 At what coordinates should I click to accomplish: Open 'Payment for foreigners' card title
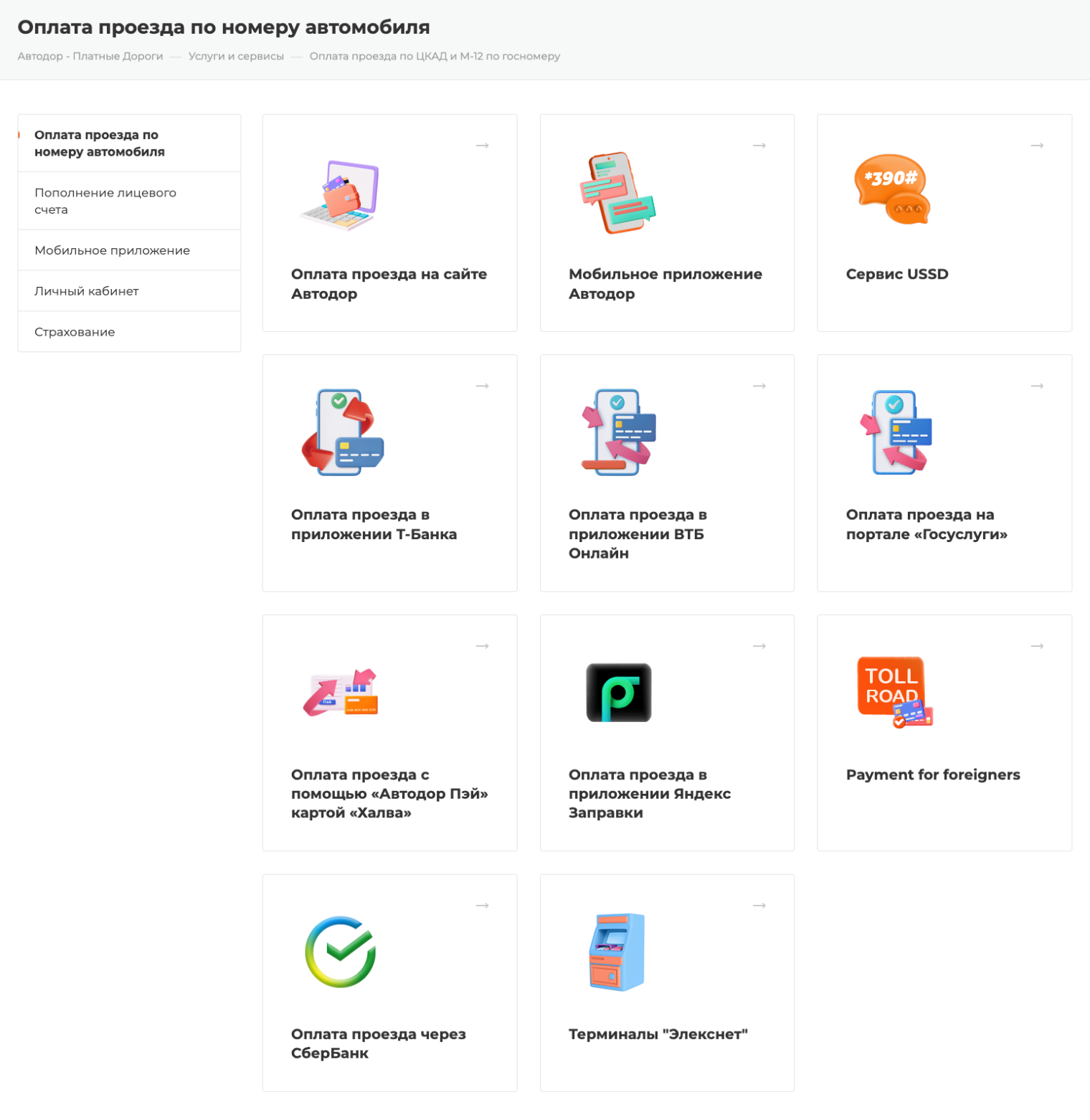pos(933,774)
